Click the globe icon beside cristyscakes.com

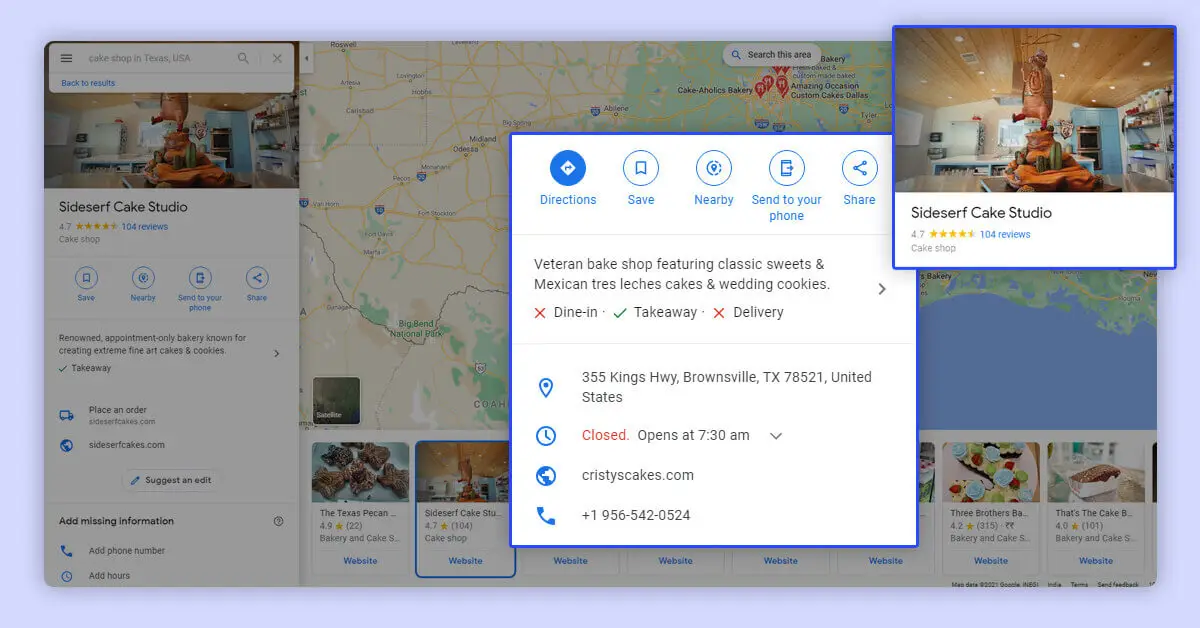click(x=546, y=476)
